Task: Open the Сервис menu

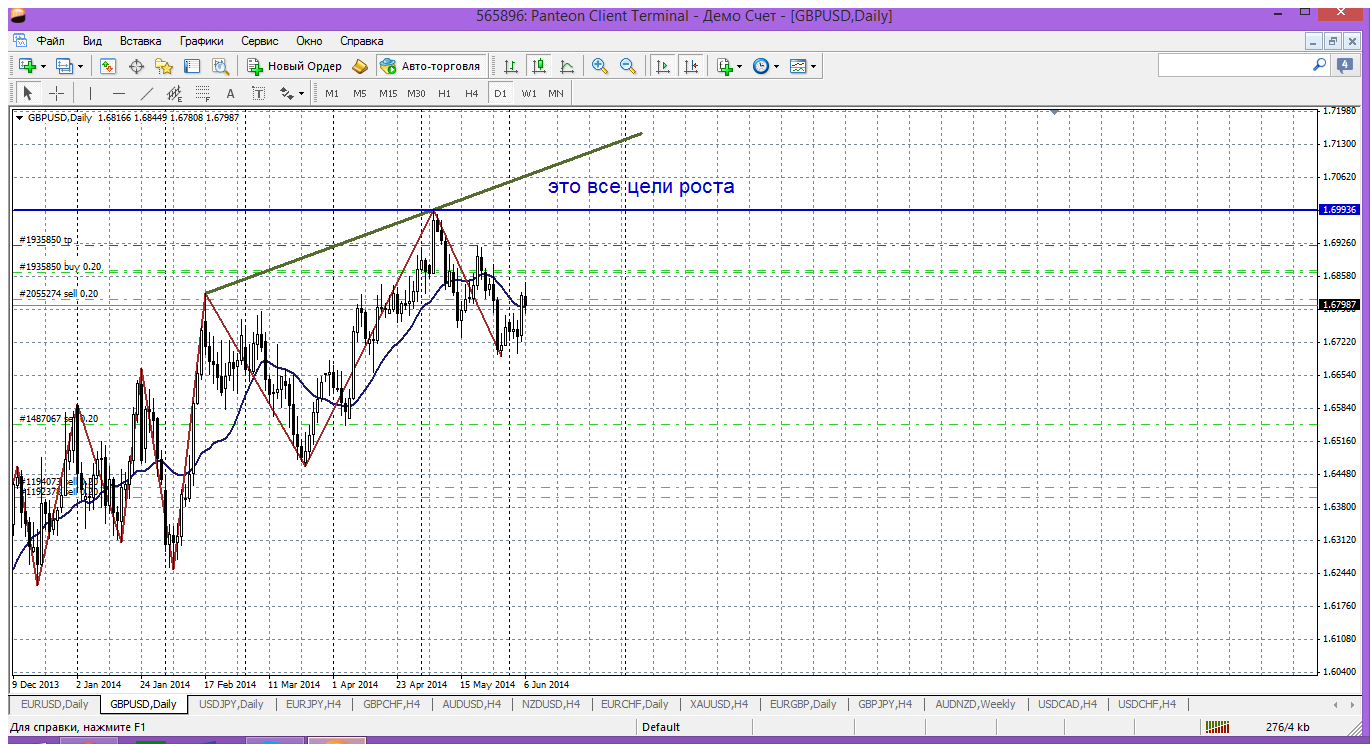Action: (260, 41)
